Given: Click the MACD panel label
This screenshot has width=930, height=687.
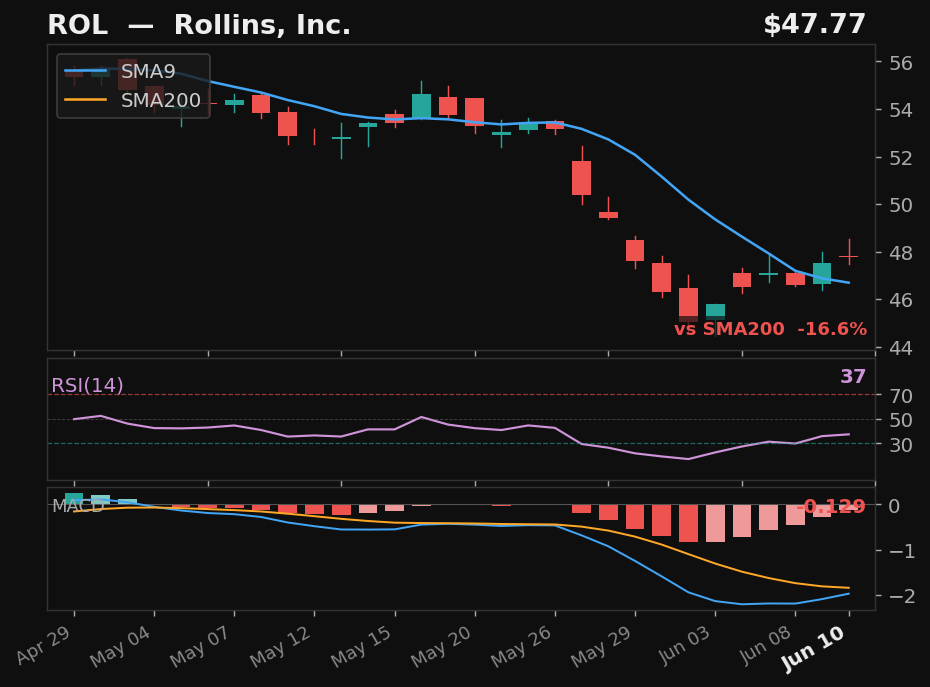Looking at the screenshot, I should [x=78, y=506].
